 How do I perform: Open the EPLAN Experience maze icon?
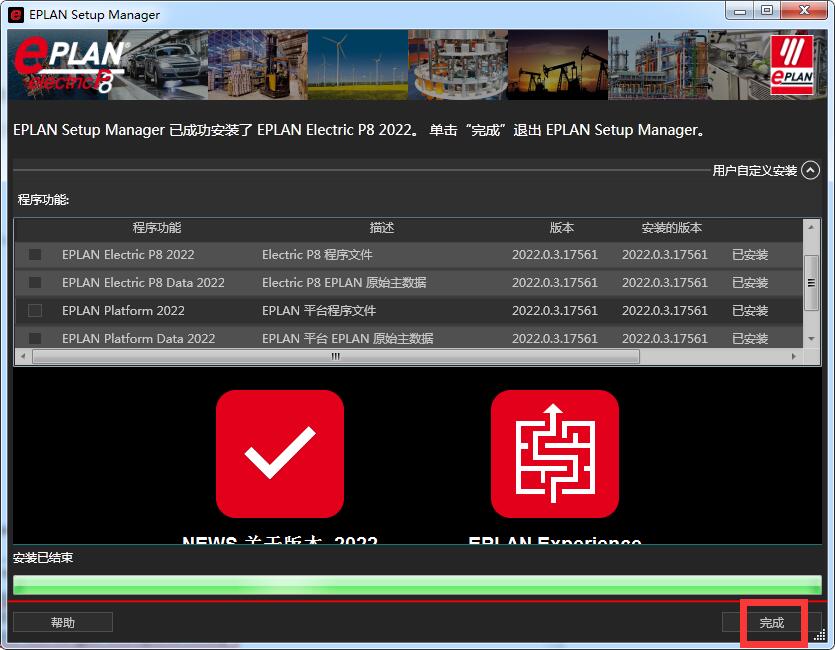click(x=554, y=454)
